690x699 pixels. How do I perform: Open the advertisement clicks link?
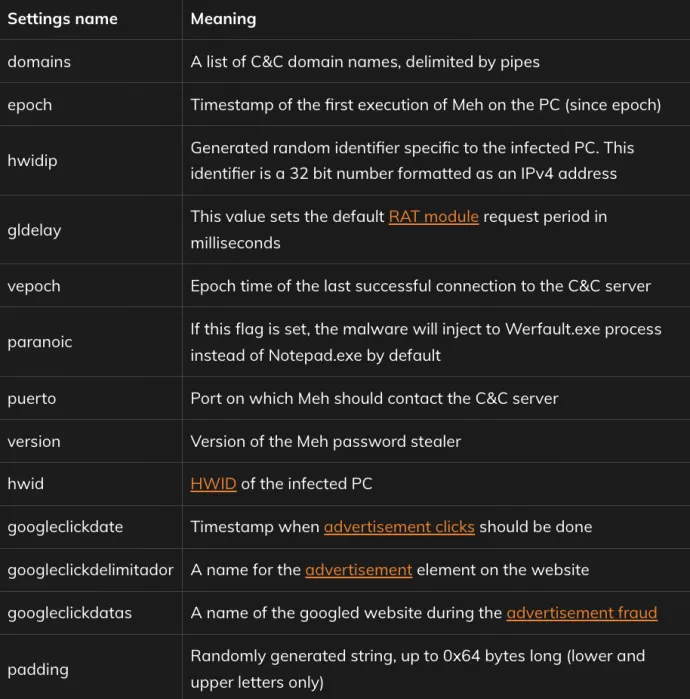click(x=399, y=527)
